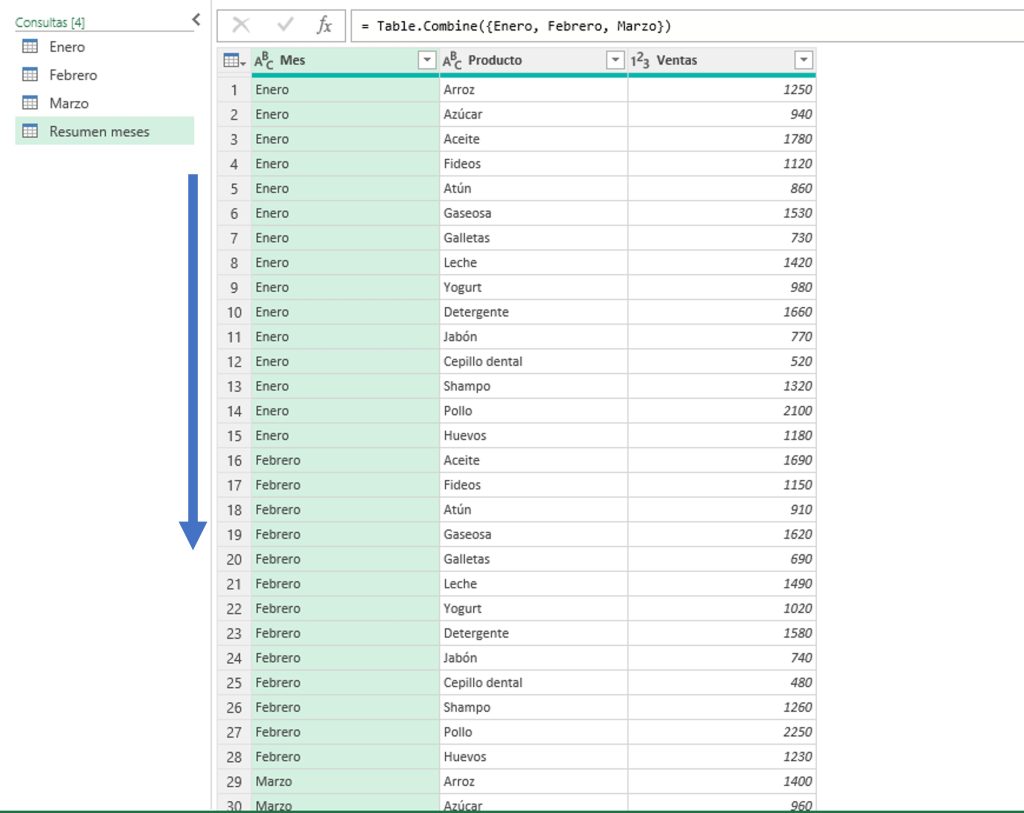Click the table menu icon in header corner

[x=234, y=61]
